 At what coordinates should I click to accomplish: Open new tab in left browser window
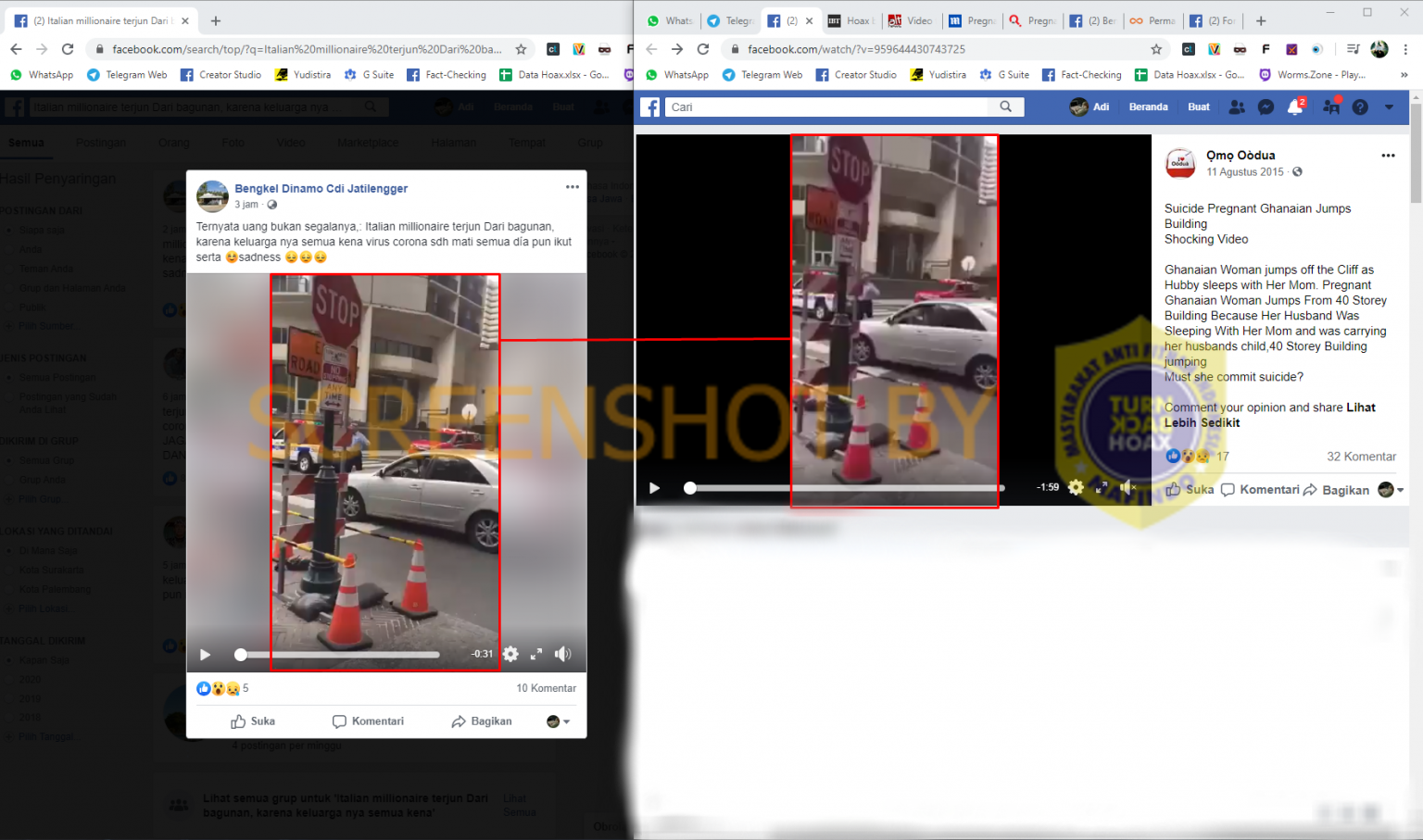[216, 20]
